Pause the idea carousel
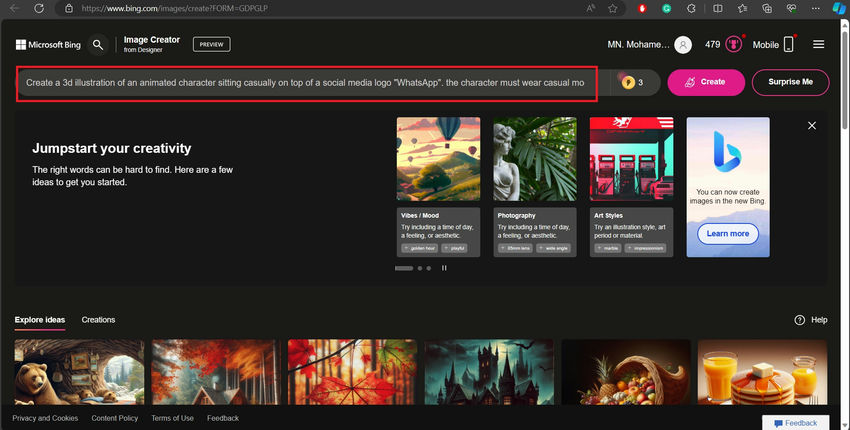Screen dimensions: 850x430 coord(444,268)
